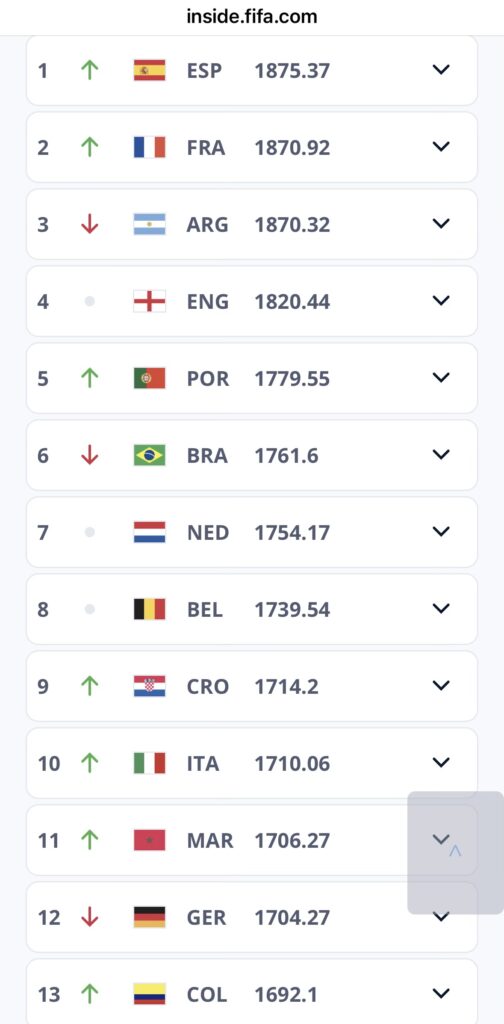Tap the scroll-to-top floating arrow button
Screen dimensions: 504x1024
click(456, 852)
